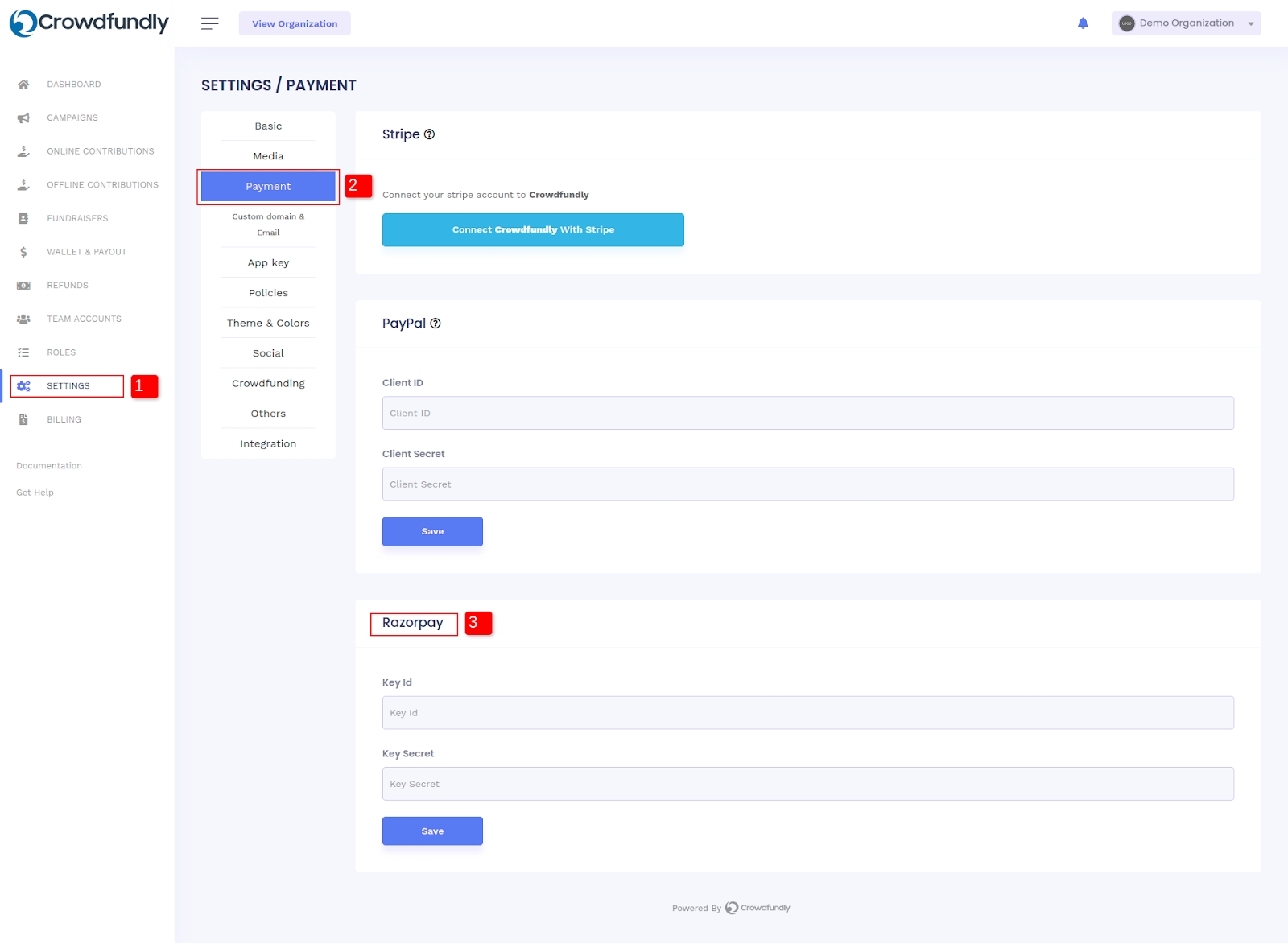Open the App key tab
The height and width of the screenshot is (944, 1288).
coord(268,263)
